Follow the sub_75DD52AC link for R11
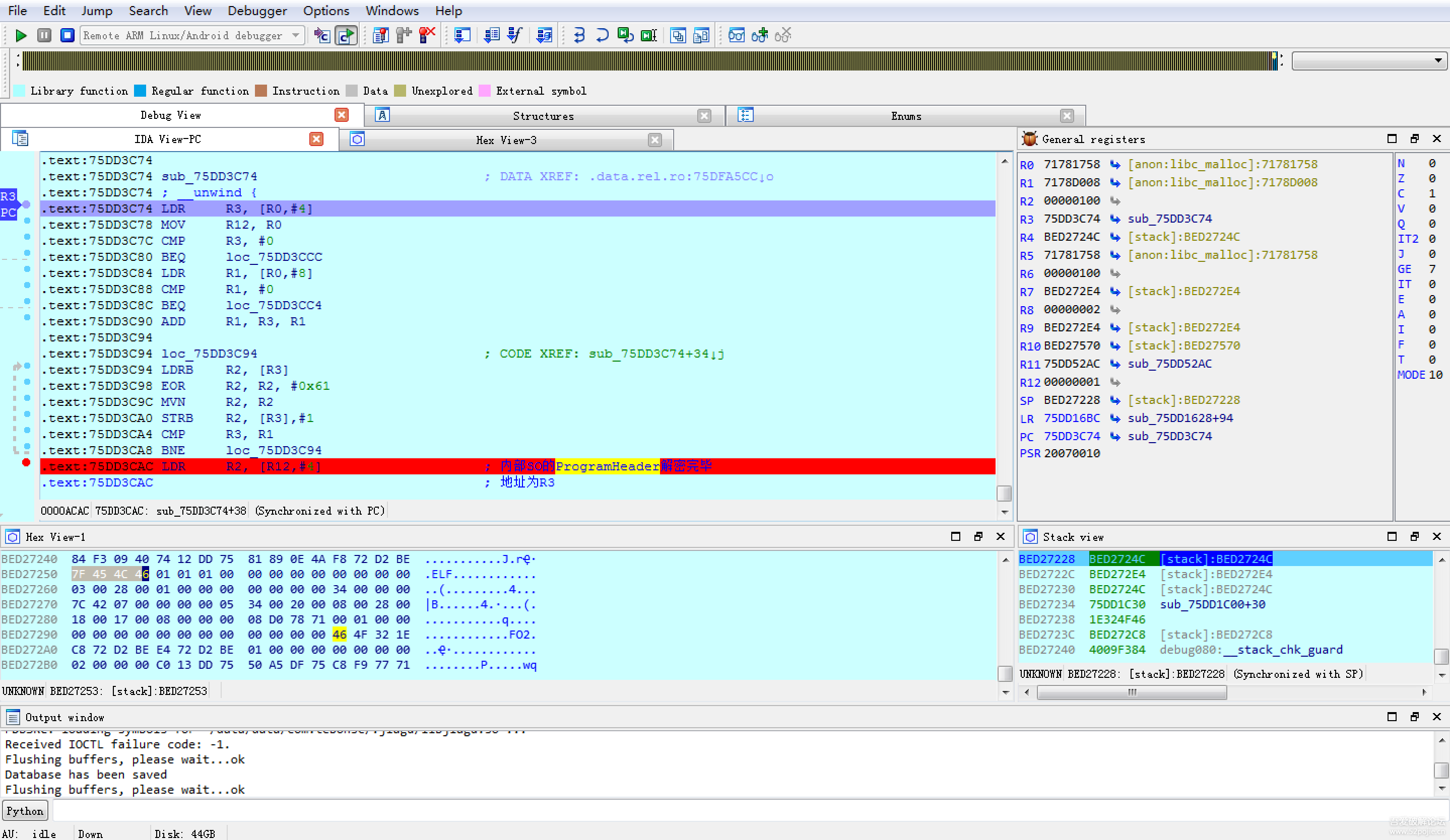 pos(1169,364)
